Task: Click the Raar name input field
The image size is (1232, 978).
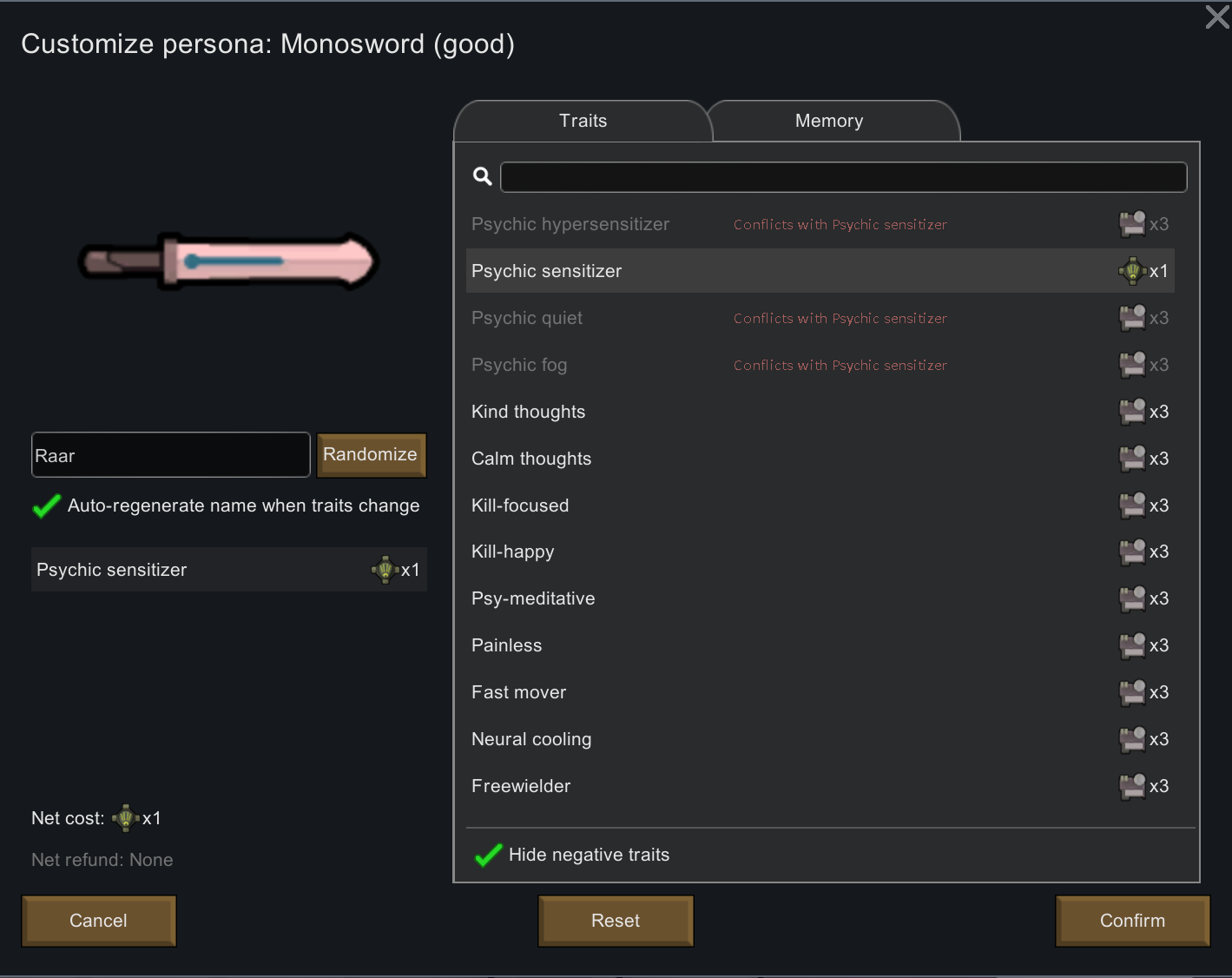Action: 171,455
